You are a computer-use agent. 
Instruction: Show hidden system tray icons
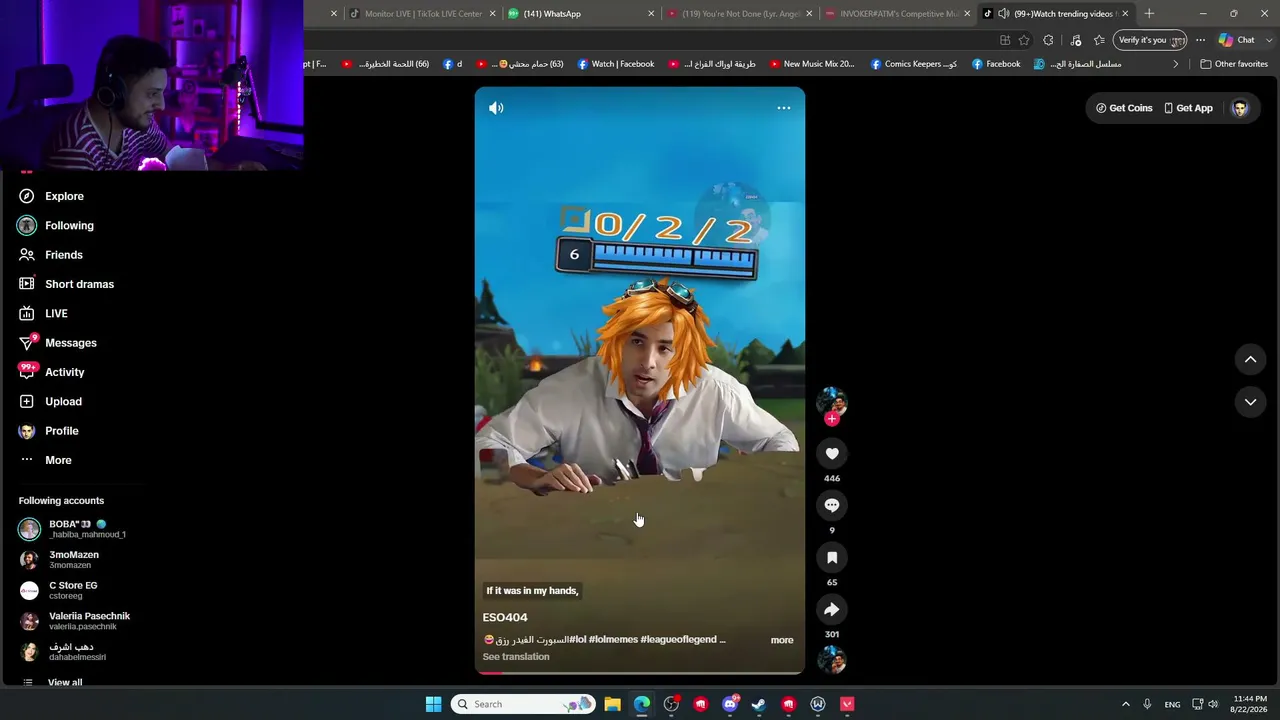click(x=1125, y=704)
